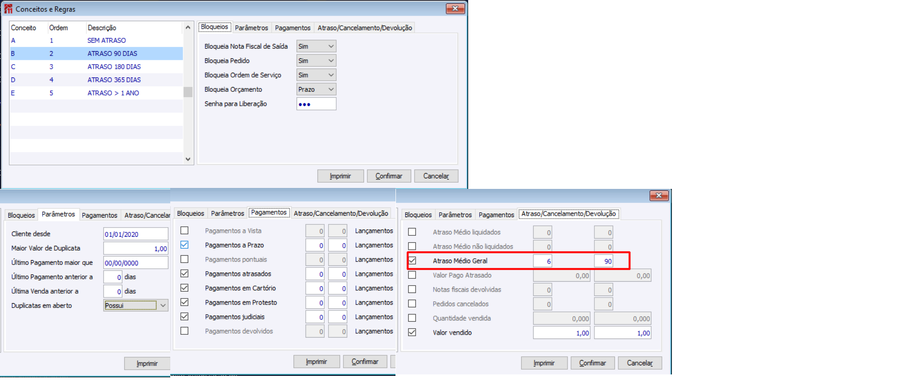Click the Cliente desde date field
The image size is (900, 384).
tap(136, 234)
